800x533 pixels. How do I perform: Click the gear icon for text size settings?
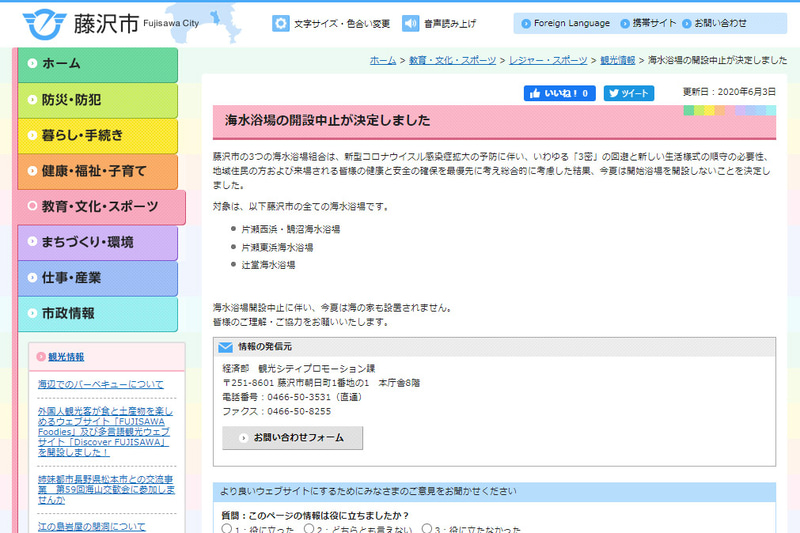(281, 23)
